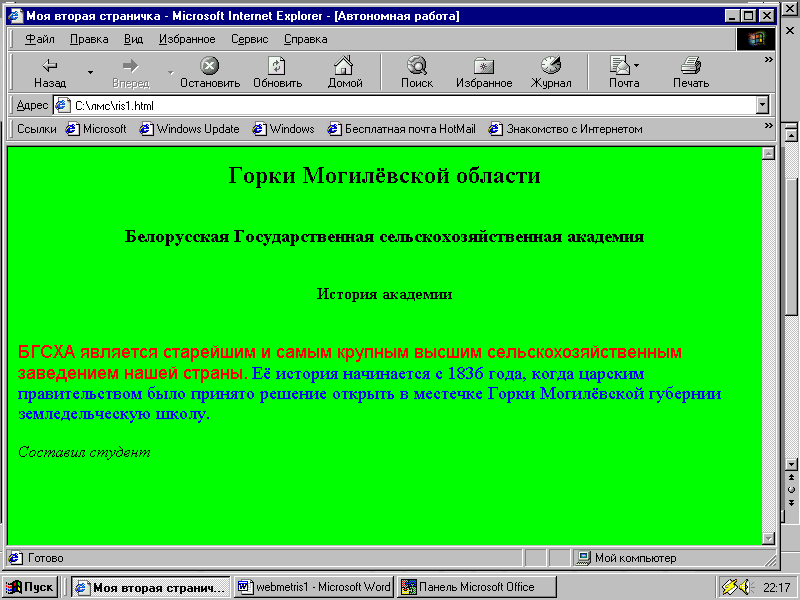
Task: Expand hidden toolbar buttons chevron
Action: [768, 60]
